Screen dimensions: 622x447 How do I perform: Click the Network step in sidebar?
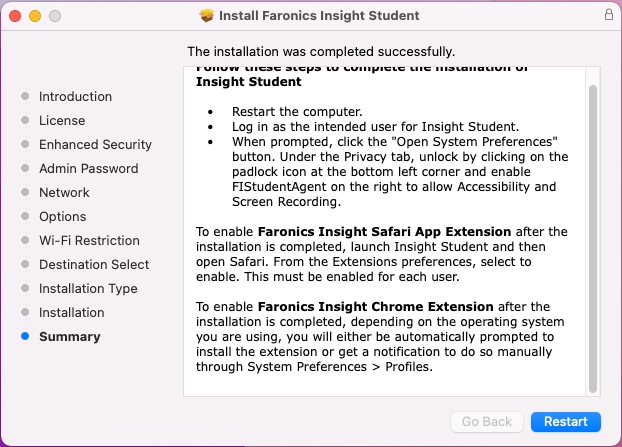64,193
